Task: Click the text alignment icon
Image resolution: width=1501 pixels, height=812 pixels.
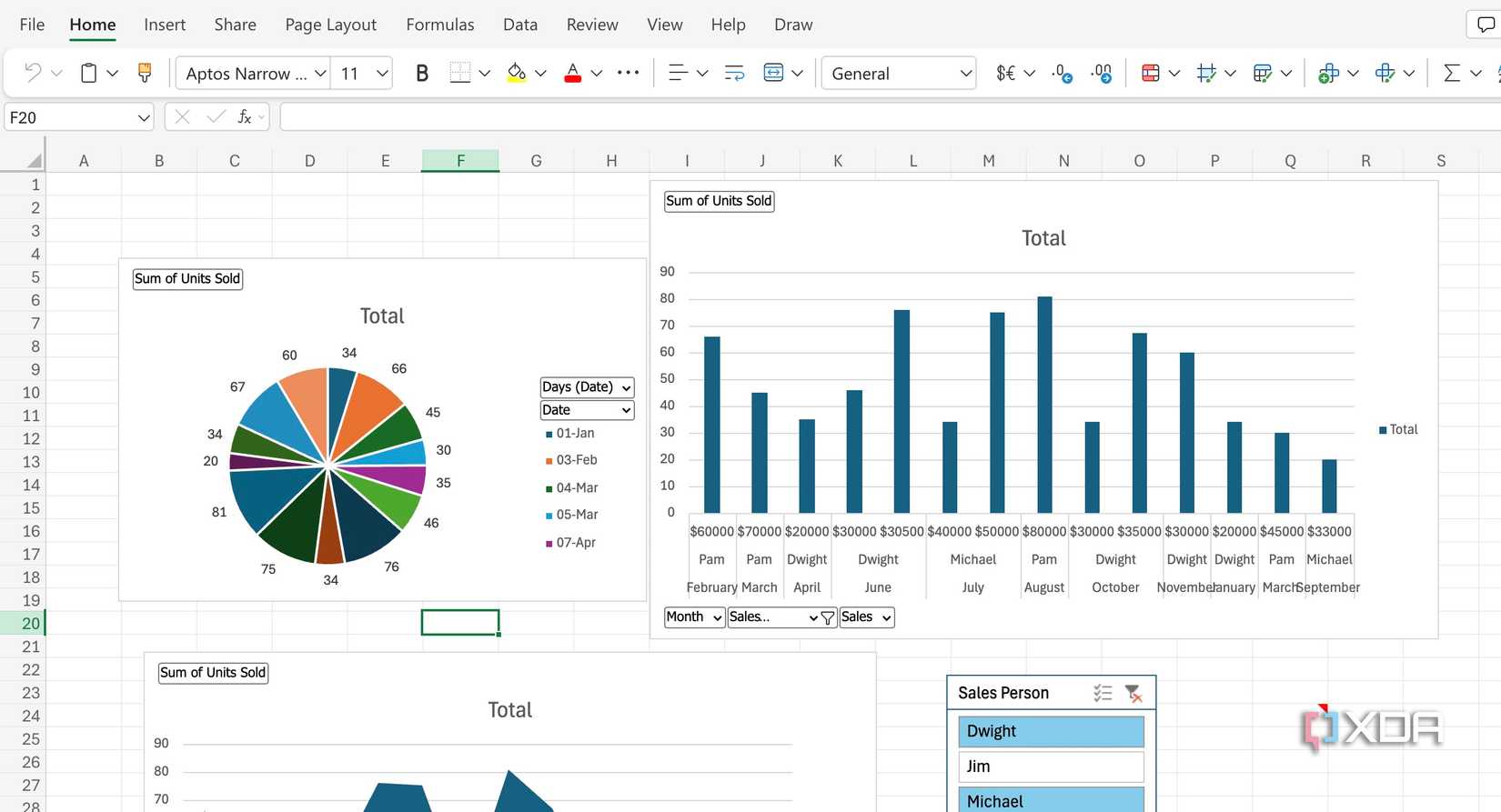Action: point(678,73)
